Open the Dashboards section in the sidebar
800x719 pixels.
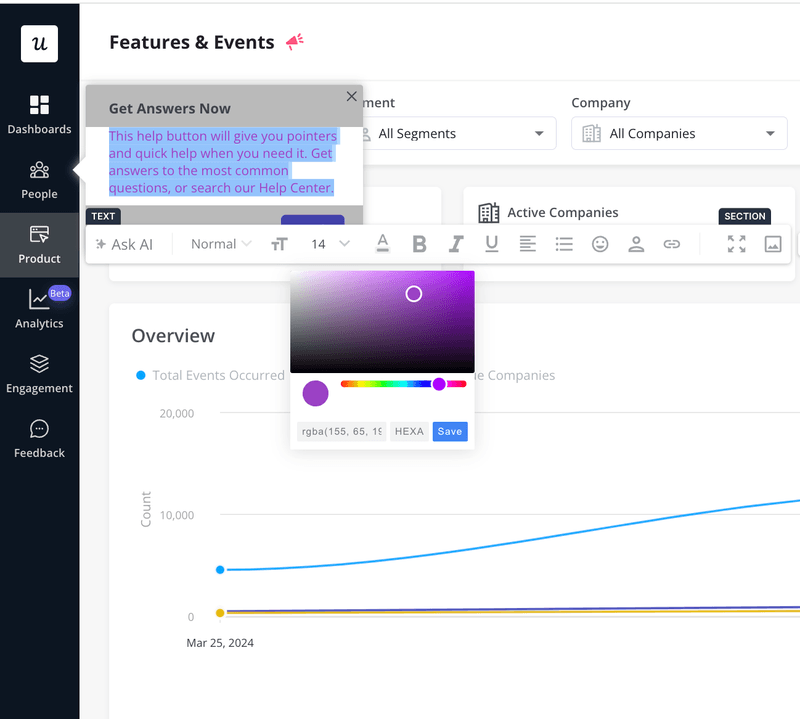tap(39, 113)
